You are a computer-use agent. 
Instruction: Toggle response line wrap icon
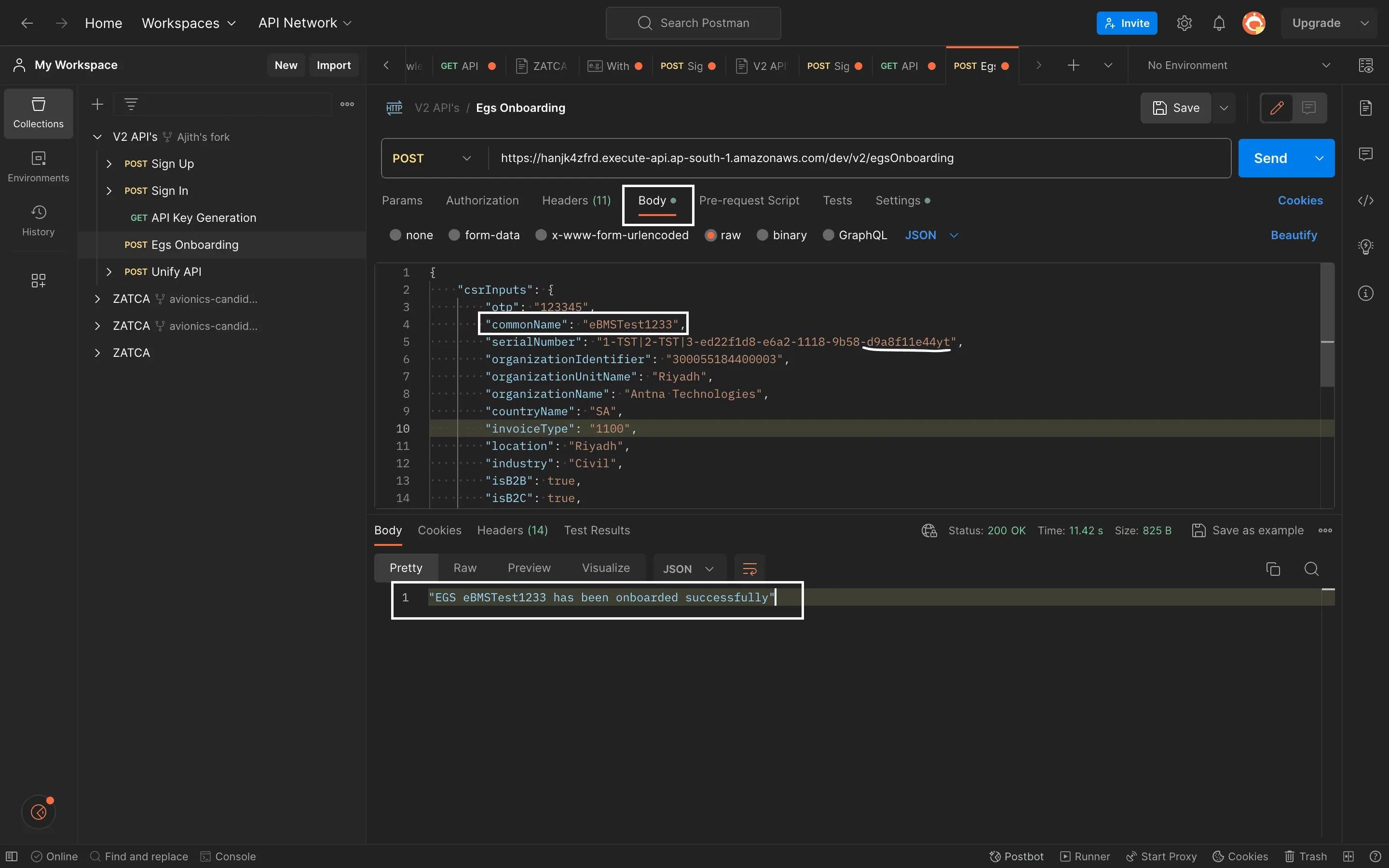pos(749,569)
